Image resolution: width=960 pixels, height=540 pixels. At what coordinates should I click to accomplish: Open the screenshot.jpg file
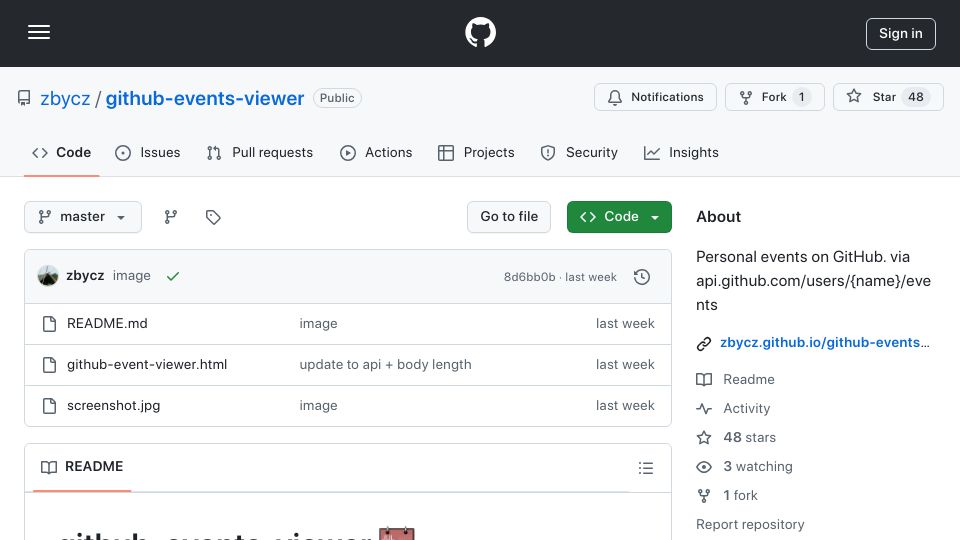(x=113, y=405)
